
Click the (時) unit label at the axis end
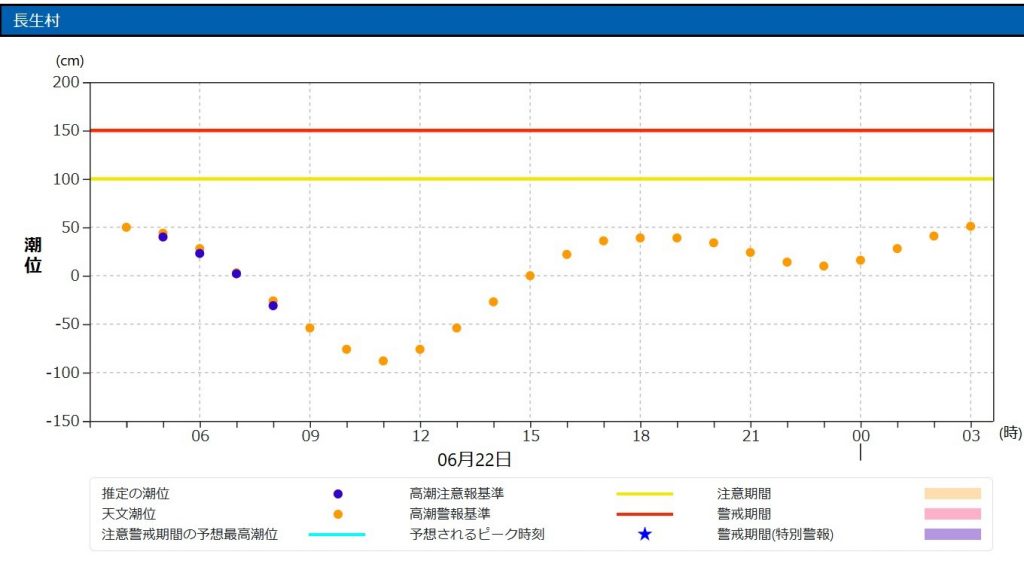(x=1010, y=433)
